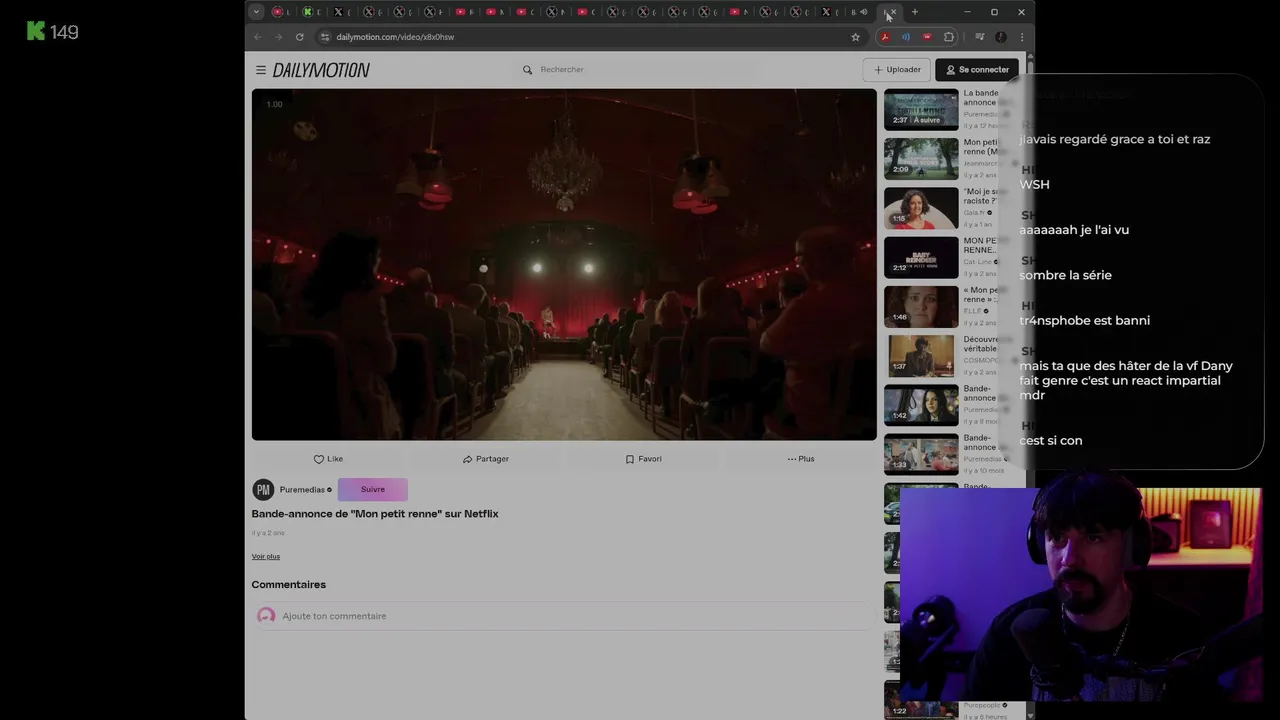Open the 1:15 "Moi je suis raciste" thumbnail

pyautogui.click(x=921, y=208)
